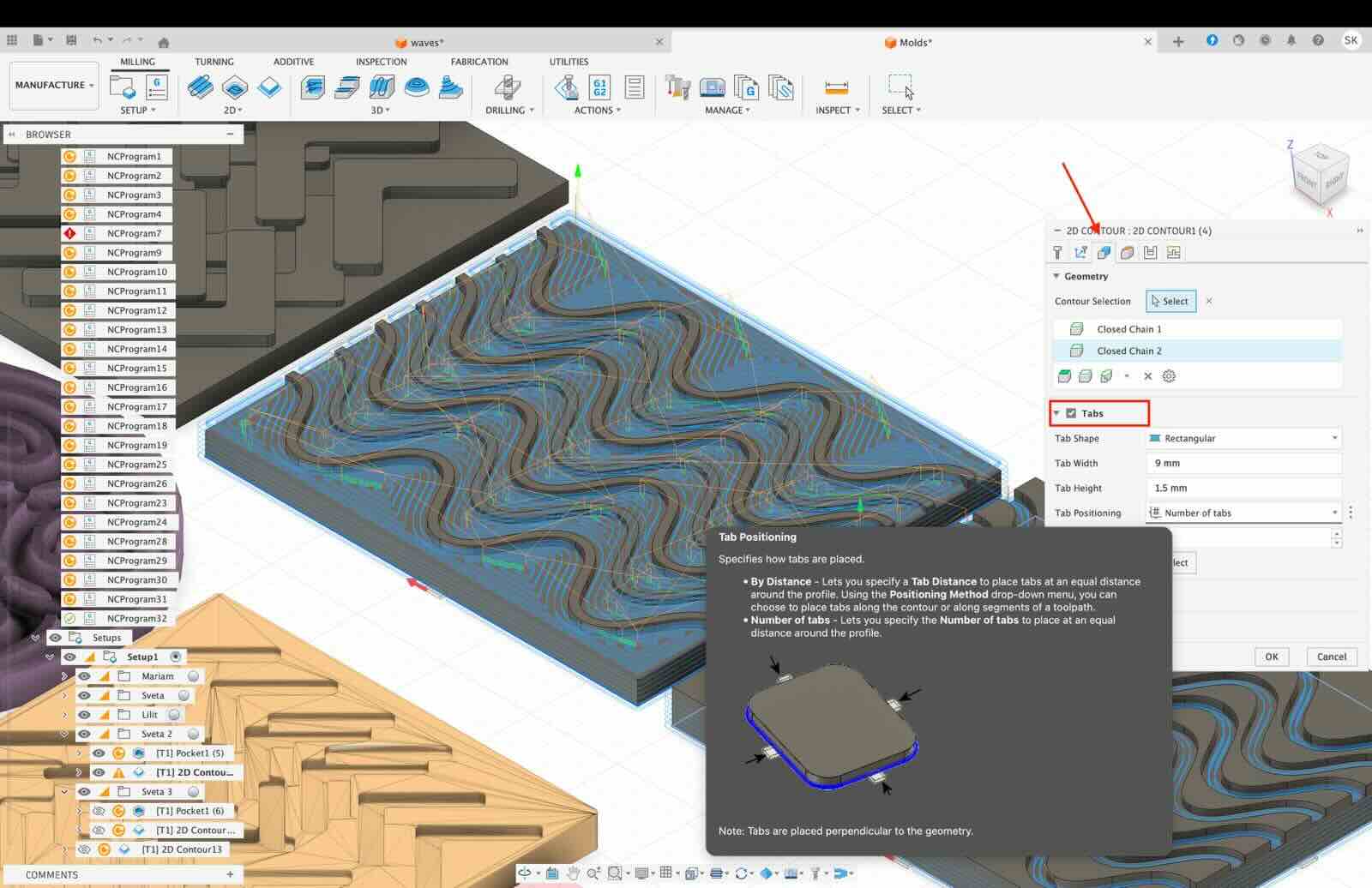Click the Inspect measure icon
The height and width of the screenshot is (888, 1372).
click(836, 87)
